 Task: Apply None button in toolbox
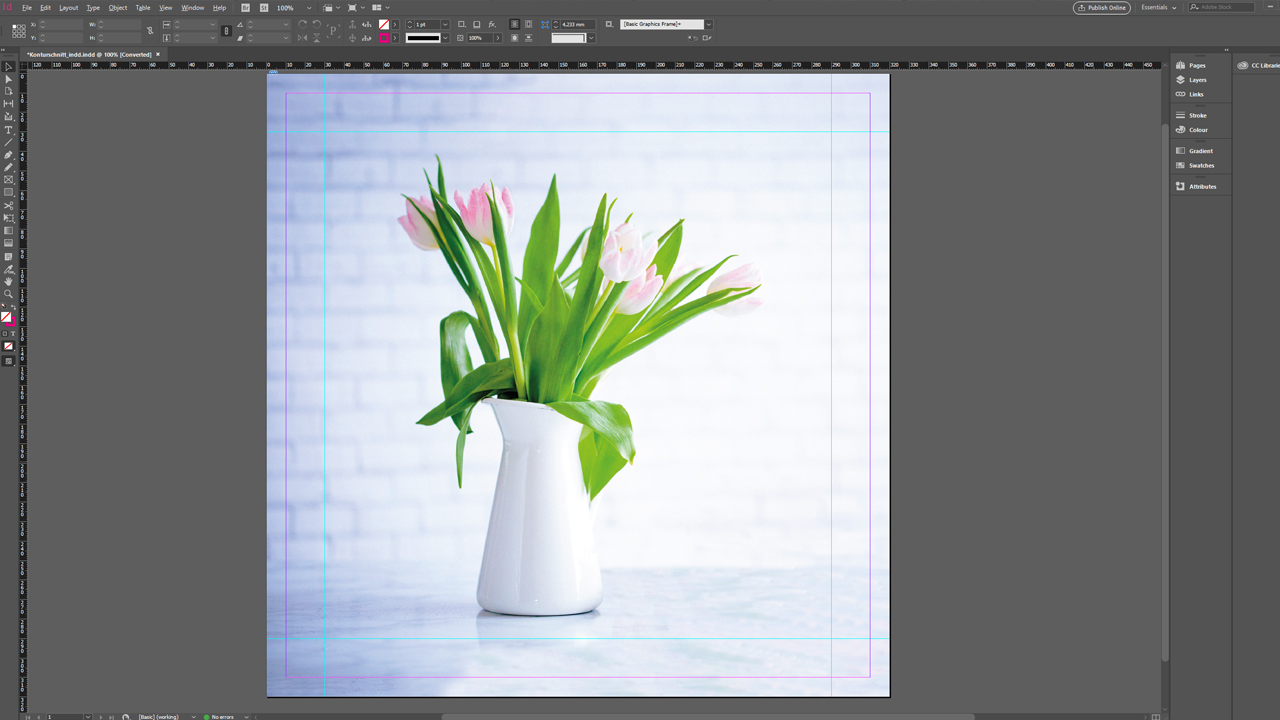9,346
